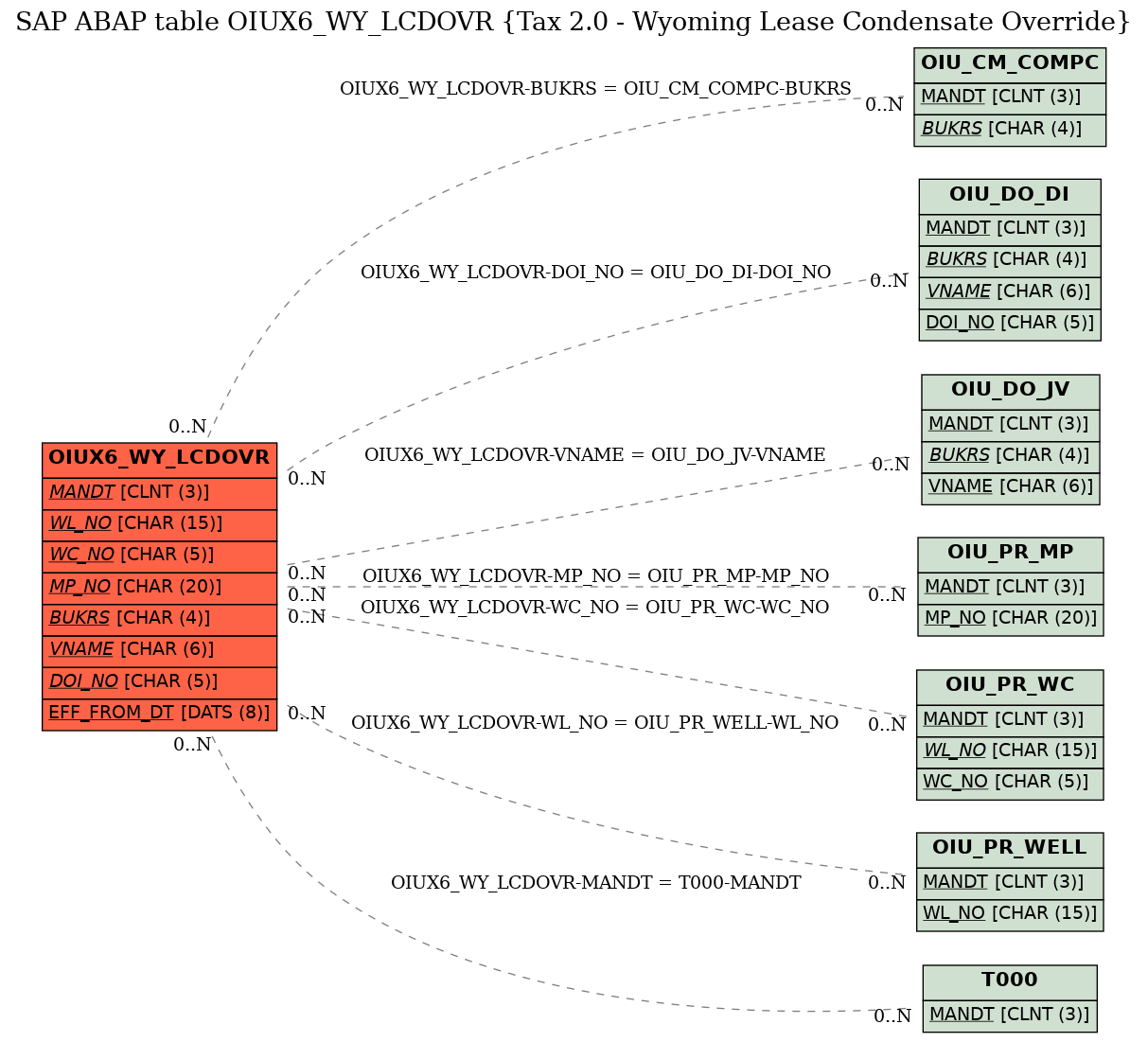1148x1042 pixels.
Task: Open the OIU_DO_JV table header
Action: [x=1011, y=391]
